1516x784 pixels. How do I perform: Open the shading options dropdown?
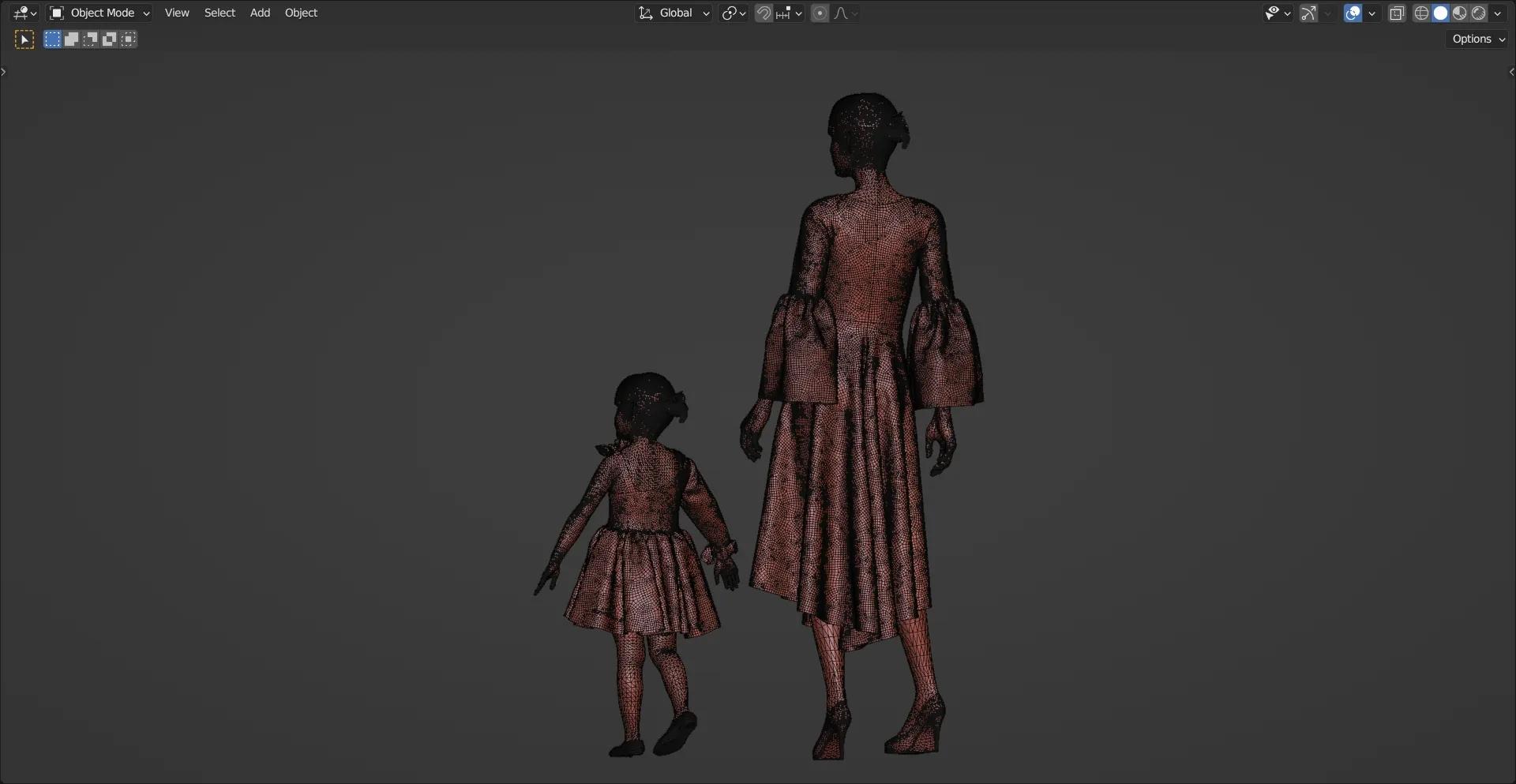[1497, 13]
